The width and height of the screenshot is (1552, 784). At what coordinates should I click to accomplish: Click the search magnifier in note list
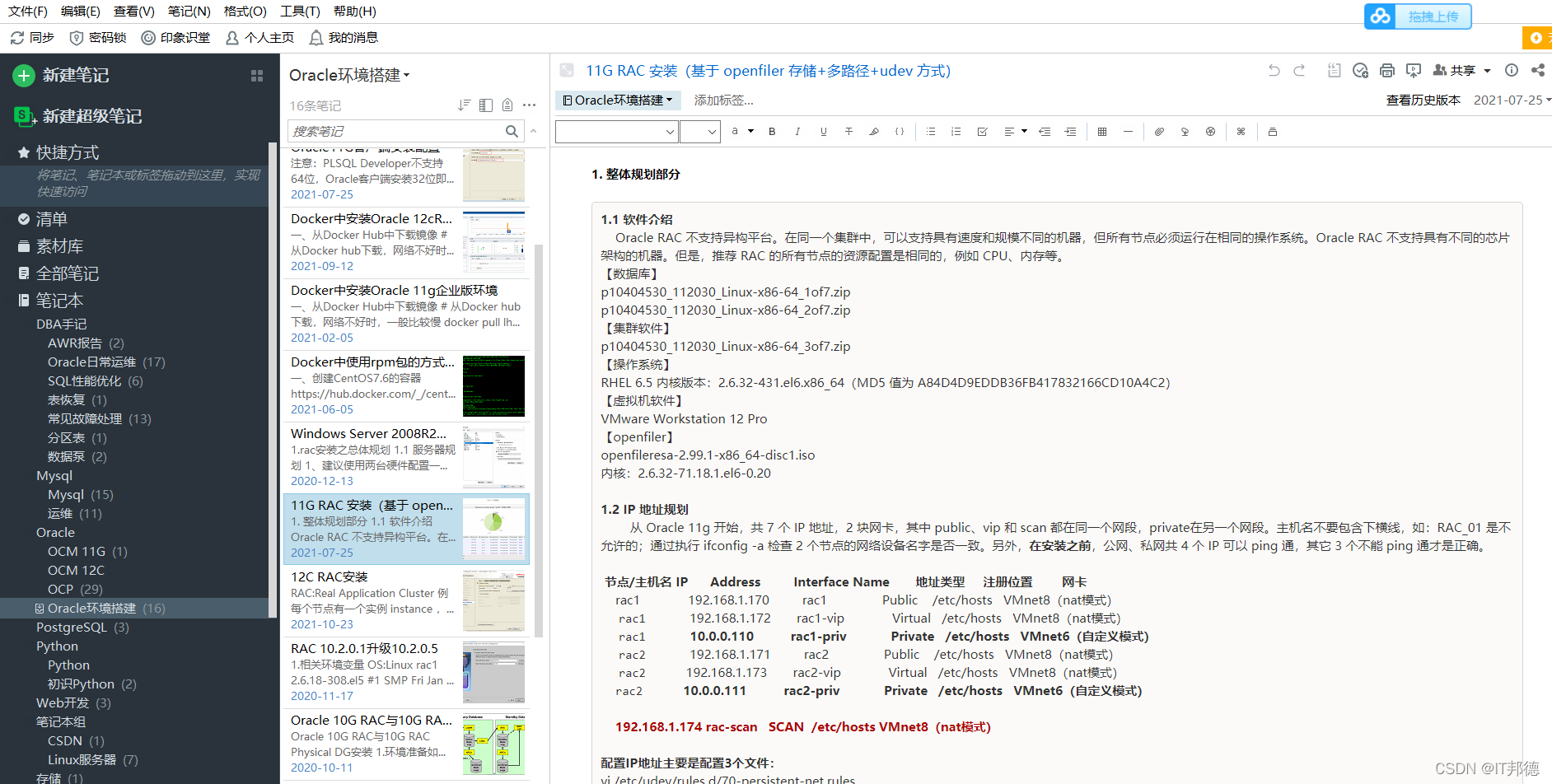(x=512, y=131)
